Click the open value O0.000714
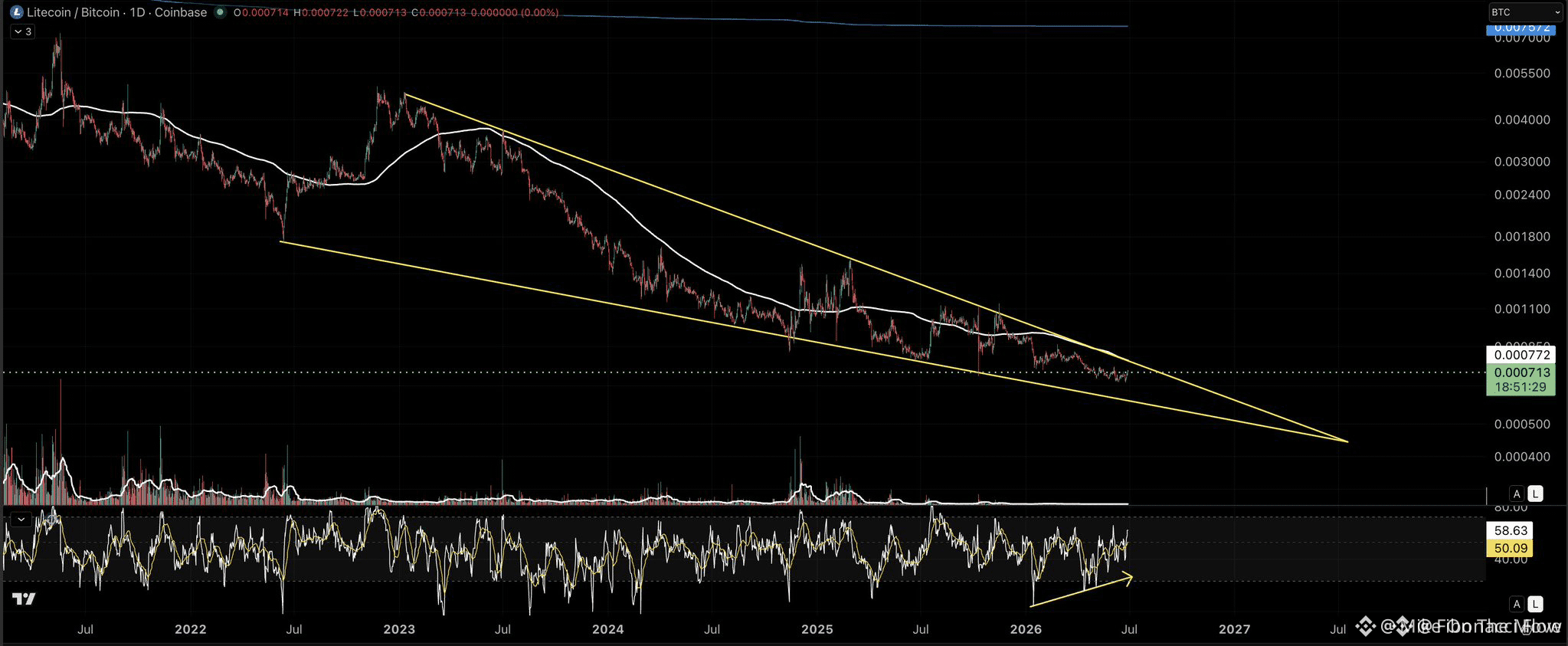The height and width of the screenshot is (646, 1568). point(261,13)
